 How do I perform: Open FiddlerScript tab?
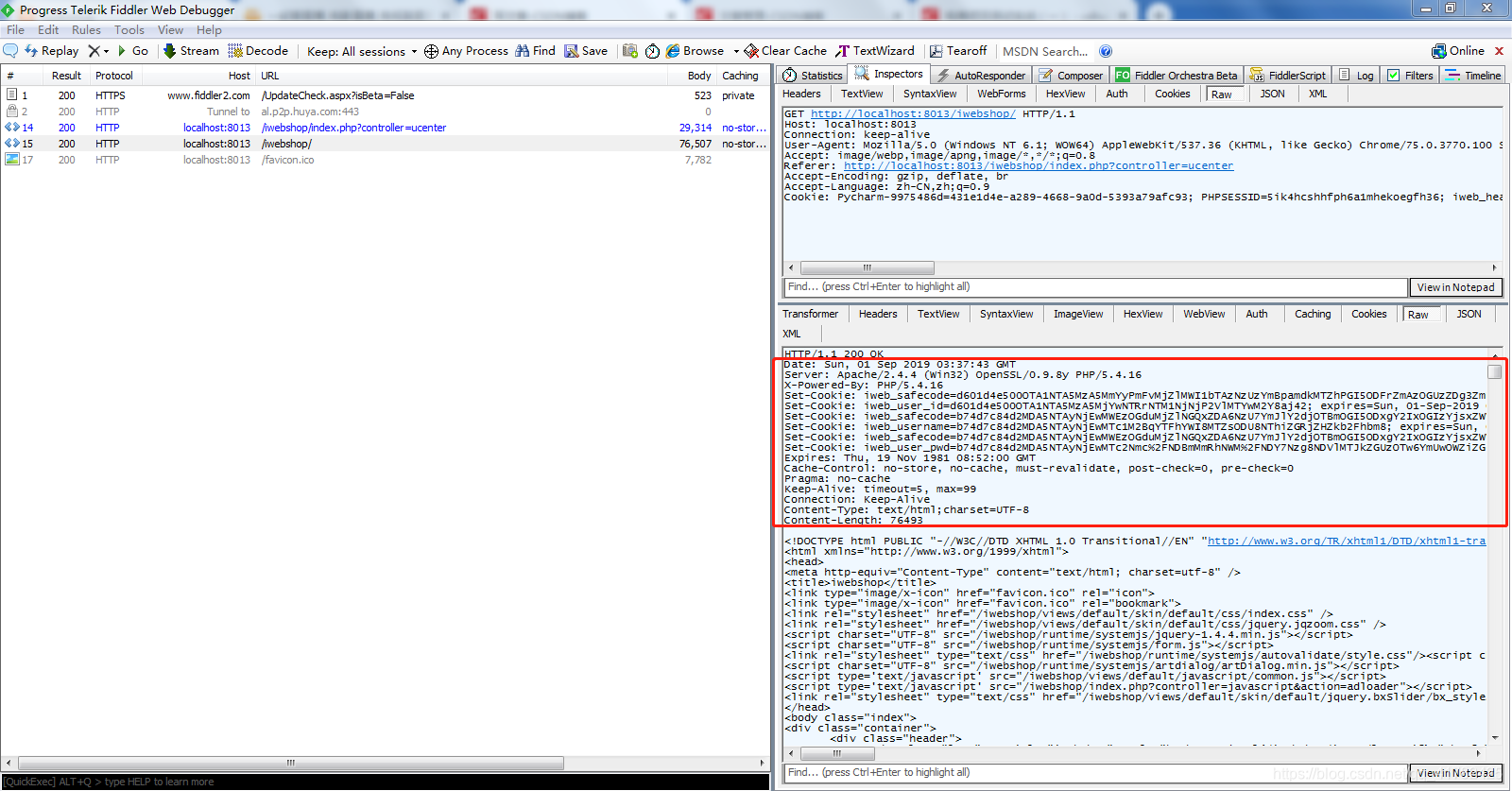1288,75
